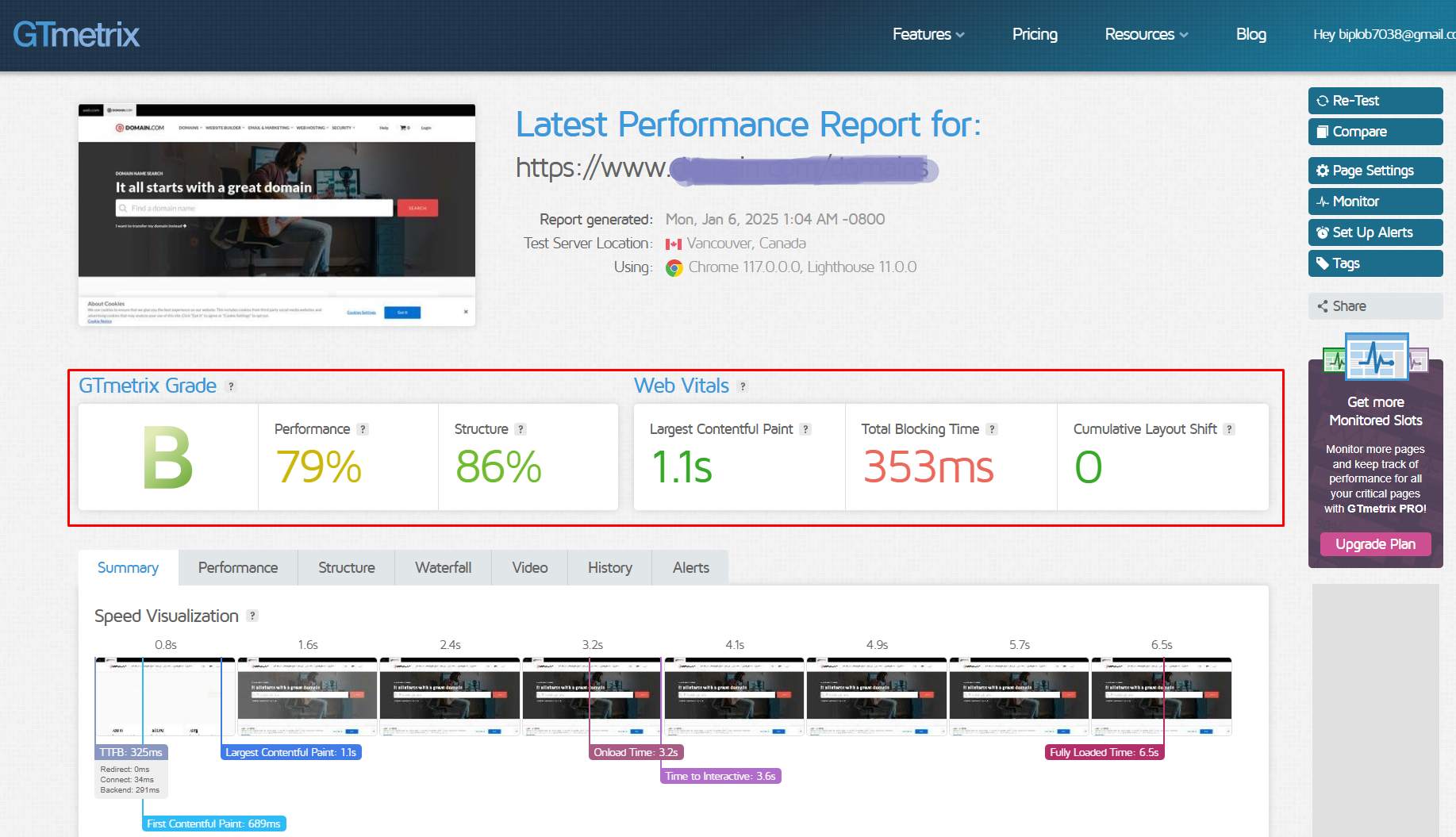Screen dimensions: 1456x837
Task: Open the Pricing page
Action: click(1035, 34)
